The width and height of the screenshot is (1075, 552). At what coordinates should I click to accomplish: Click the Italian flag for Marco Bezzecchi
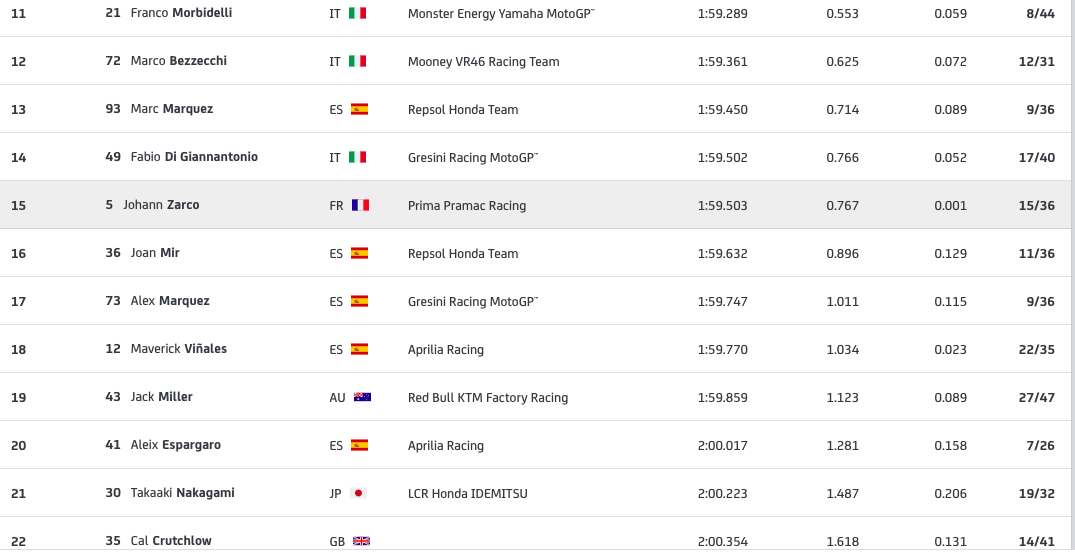tap(357, 61)
